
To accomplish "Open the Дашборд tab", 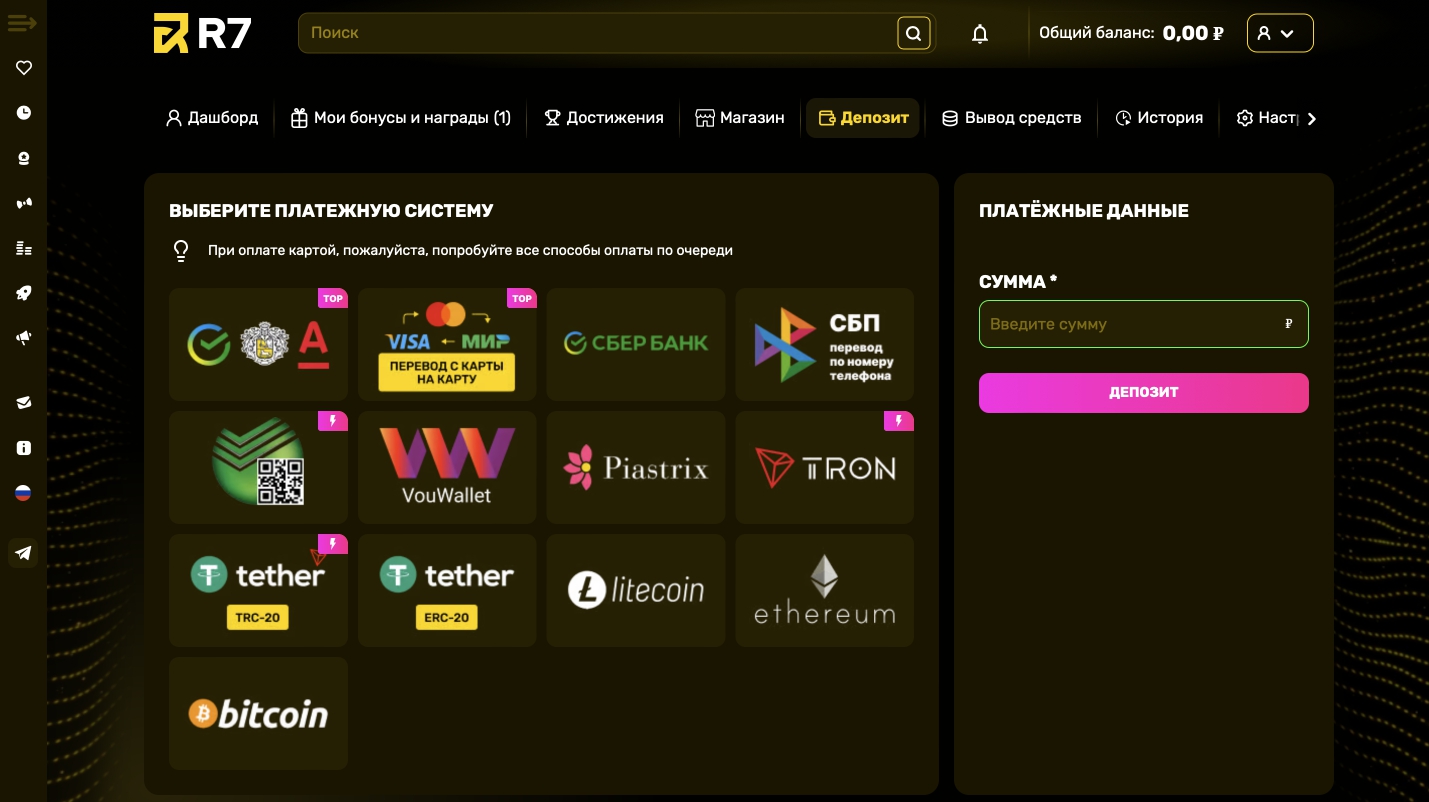I will click(x=212, y=118).
